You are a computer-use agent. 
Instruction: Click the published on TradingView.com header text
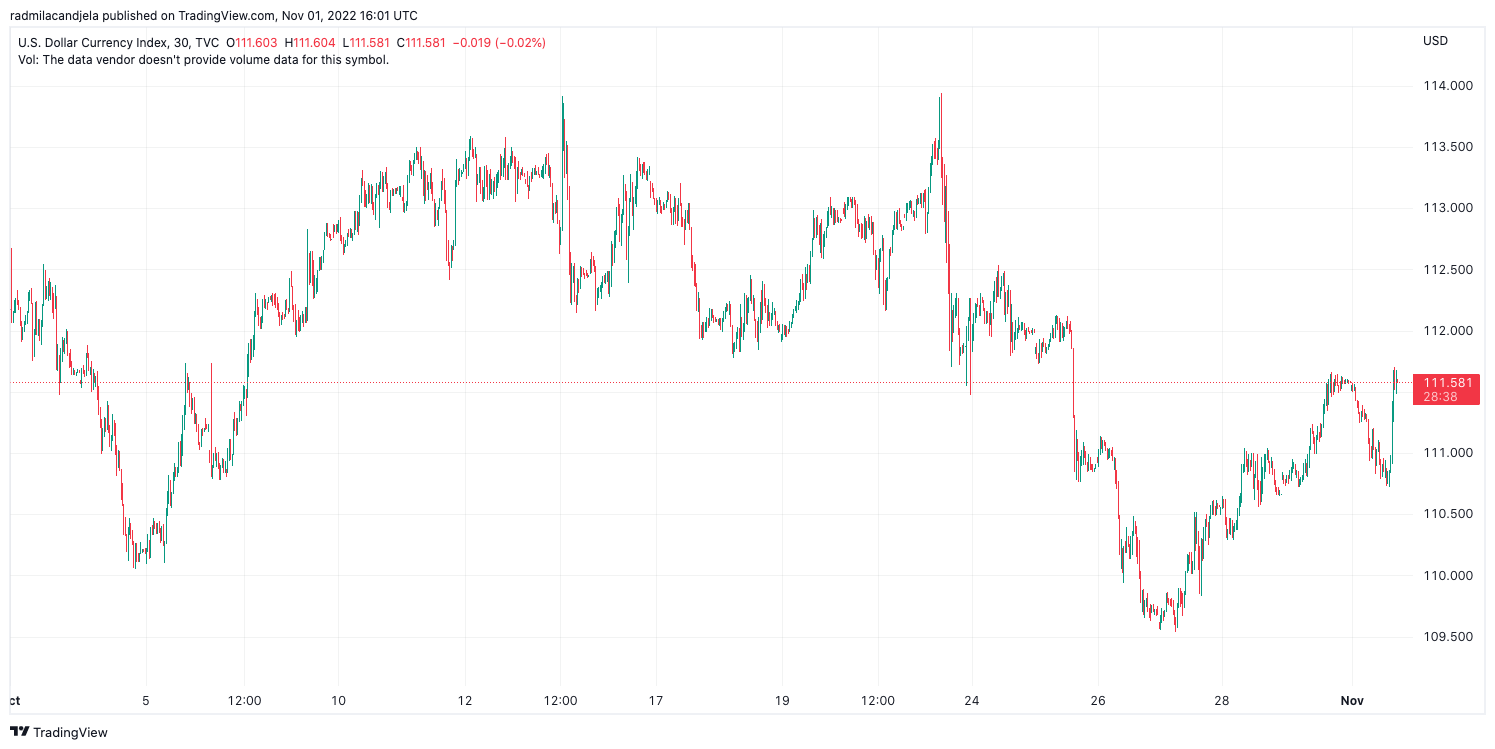214,16
